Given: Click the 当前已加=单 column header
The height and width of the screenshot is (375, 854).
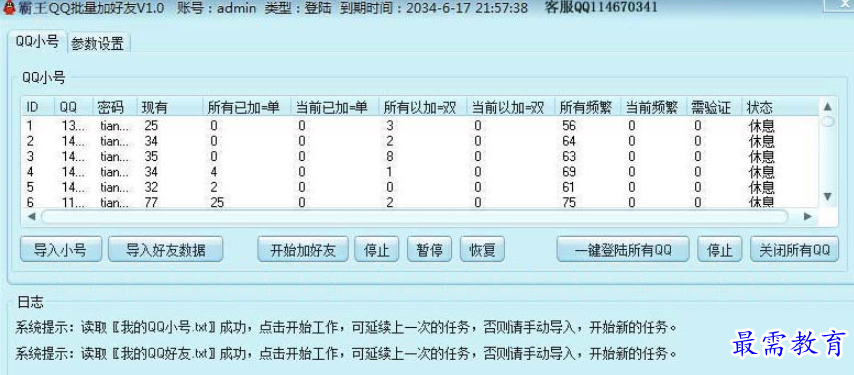Looking at the screenshot, I should point(334,107).
